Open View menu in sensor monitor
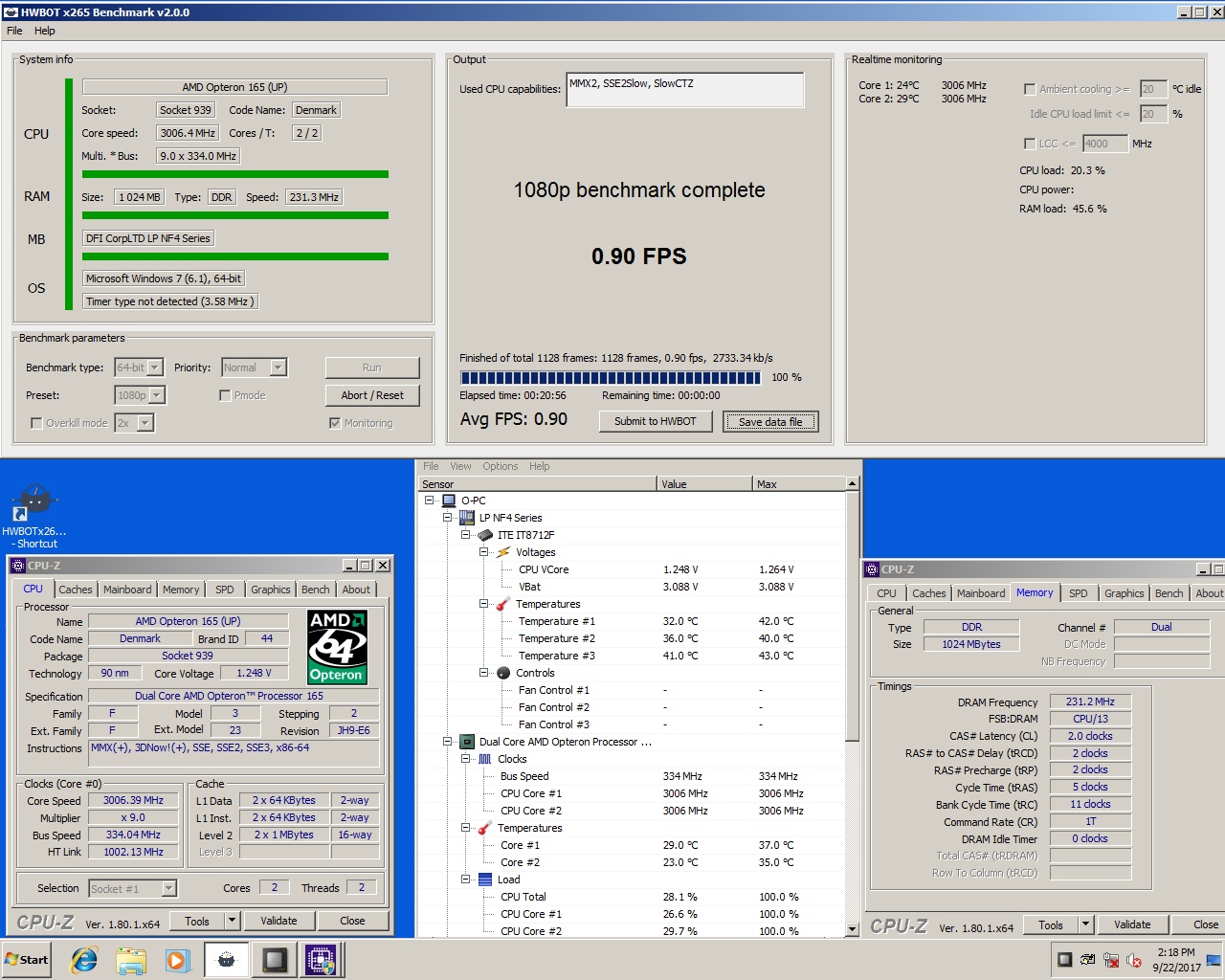 point(460,466)
